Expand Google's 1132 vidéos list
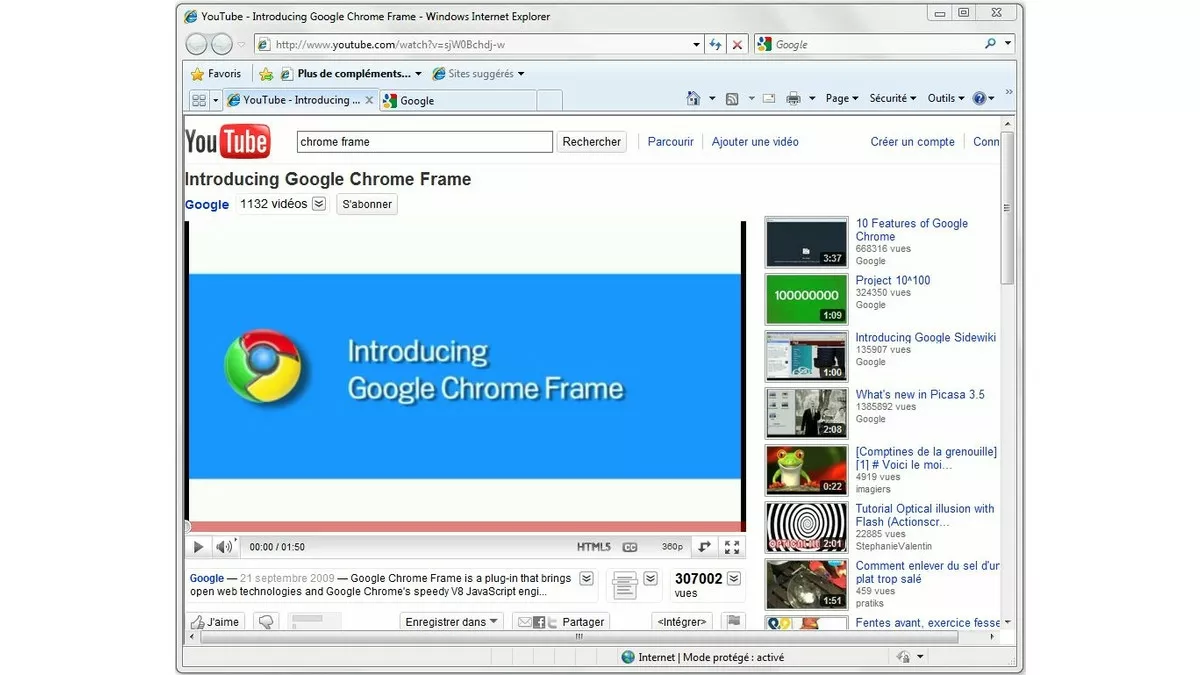Viewport: 1200px width, 675px height. point(319,204)
